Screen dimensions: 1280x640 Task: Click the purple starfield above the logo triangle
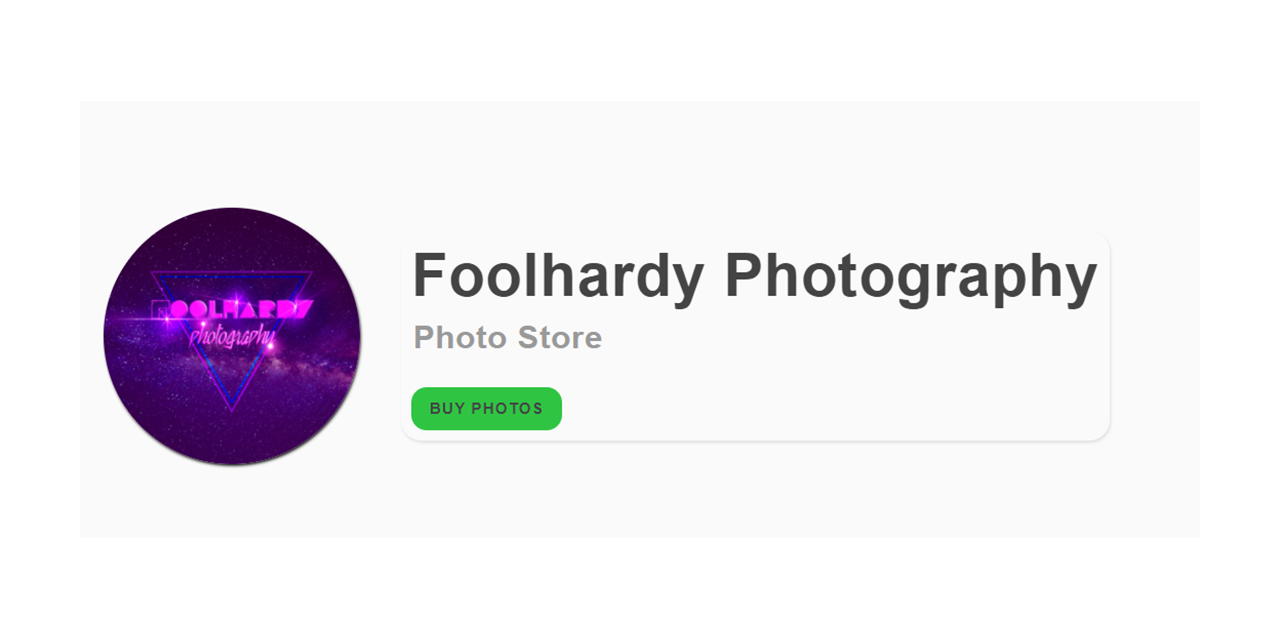click(232, 242)
